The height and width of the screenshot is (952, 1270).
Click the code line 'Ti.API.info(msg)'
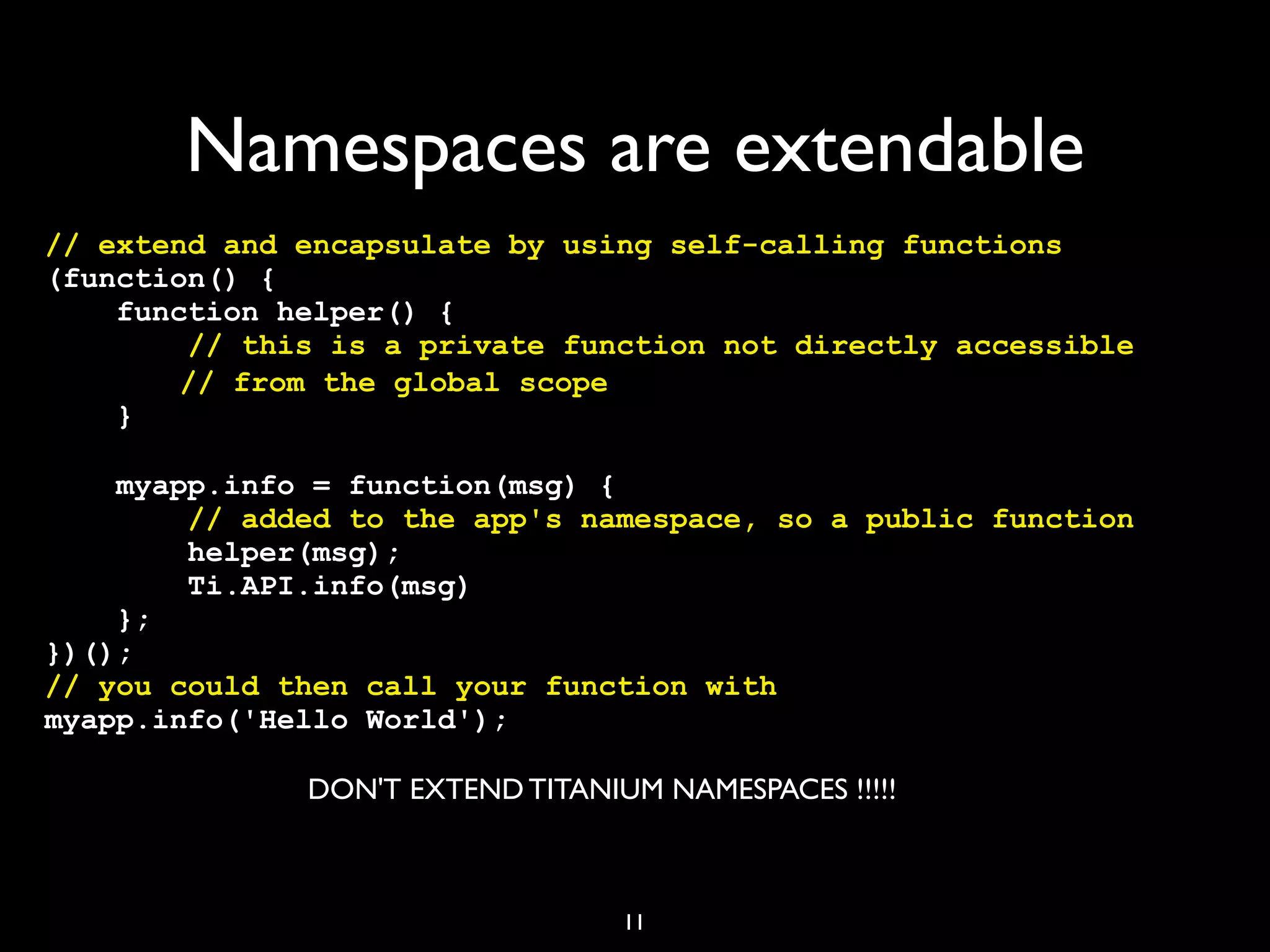328,586
